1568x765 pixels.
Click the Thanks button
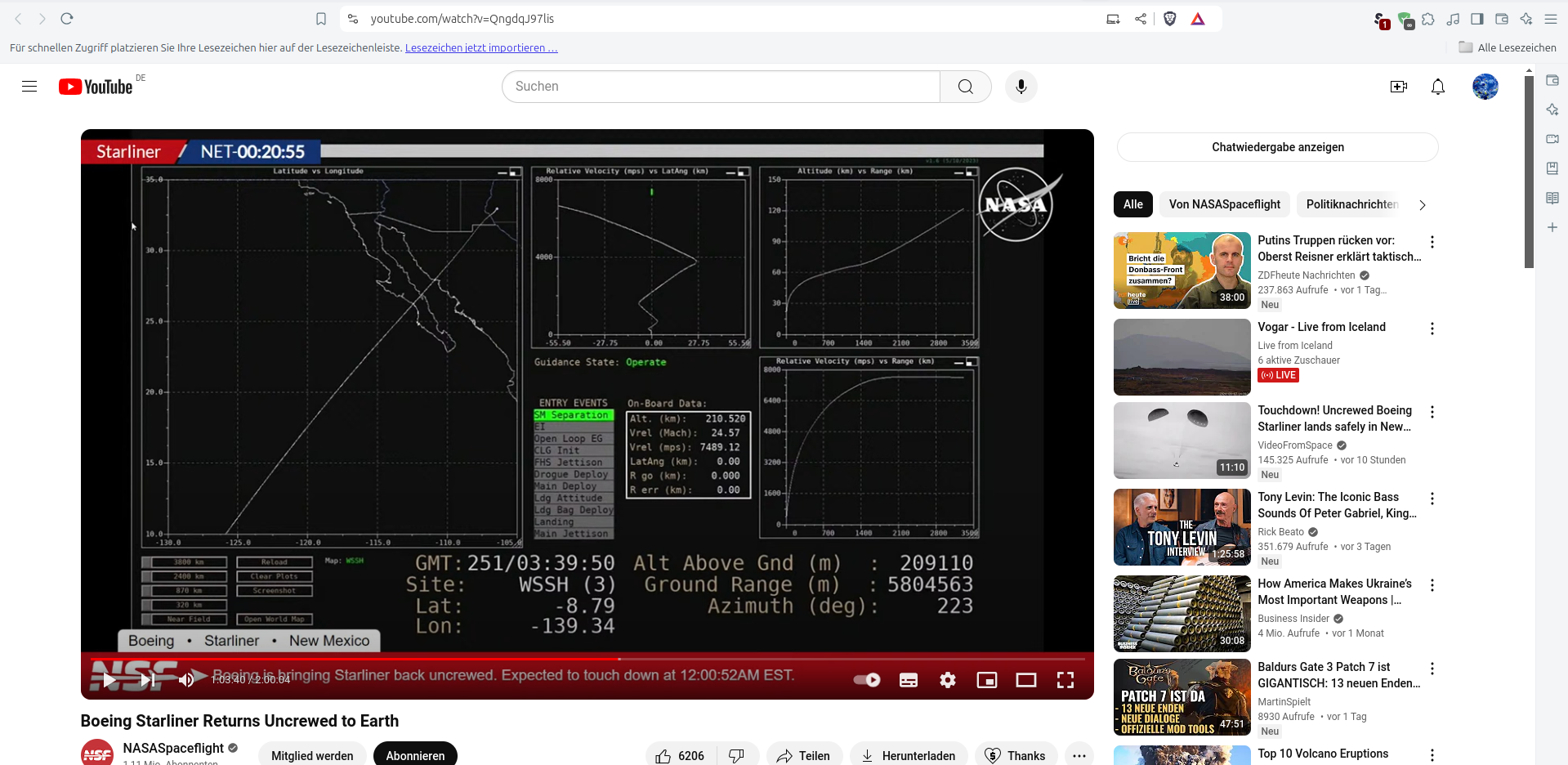coord(1016,756)
